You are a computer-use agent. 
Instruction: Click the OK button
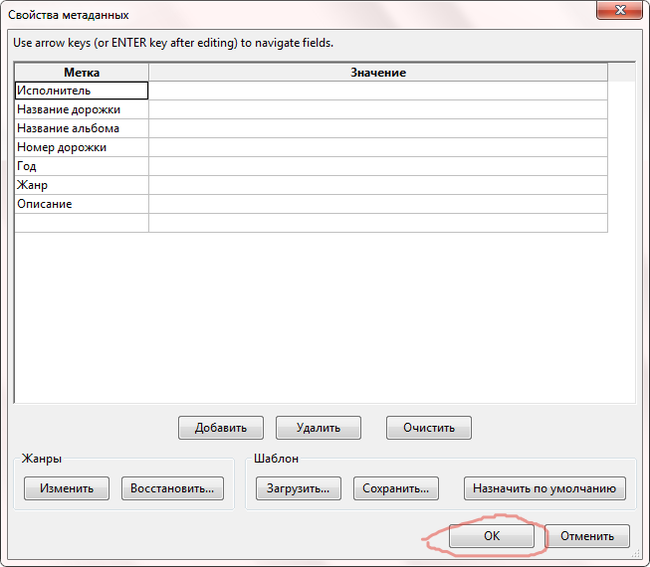491,536
